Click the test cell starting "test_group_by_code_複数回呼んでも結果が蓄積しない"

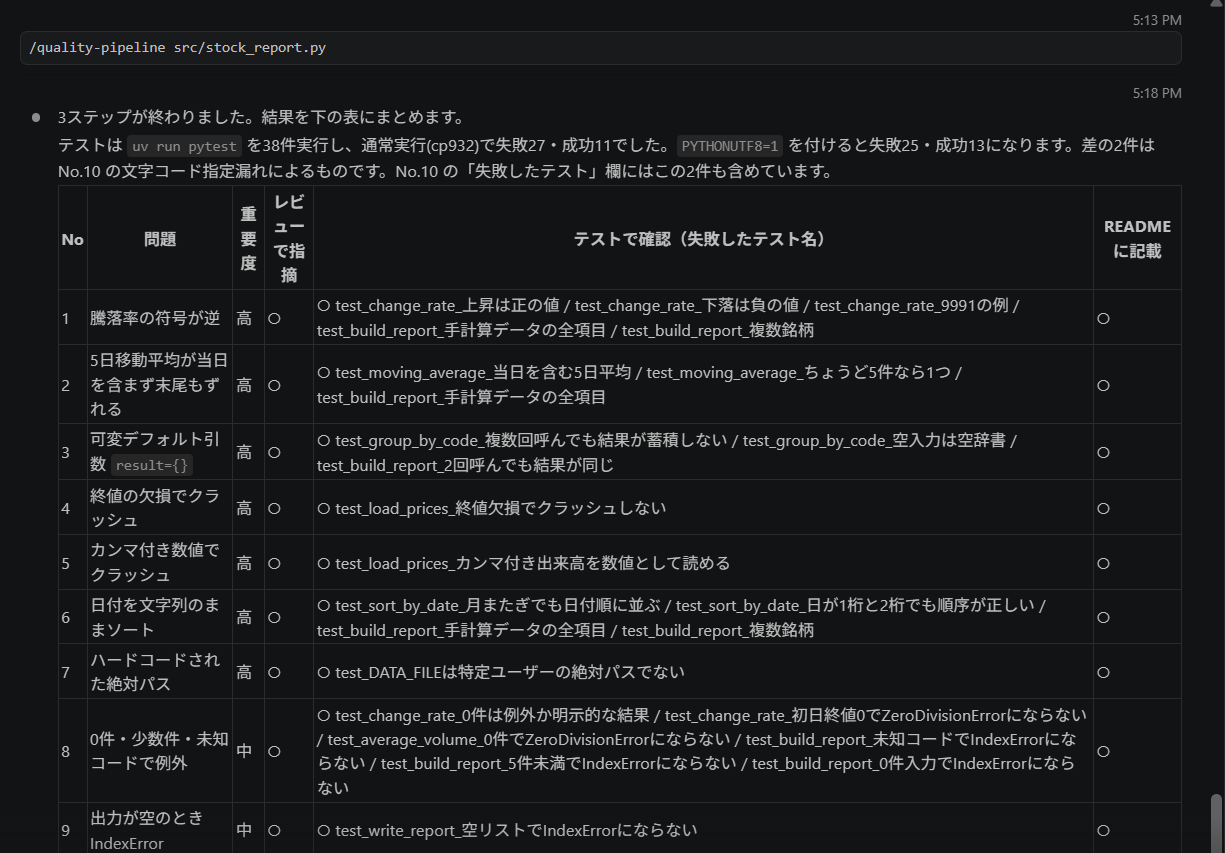(703, 452)
